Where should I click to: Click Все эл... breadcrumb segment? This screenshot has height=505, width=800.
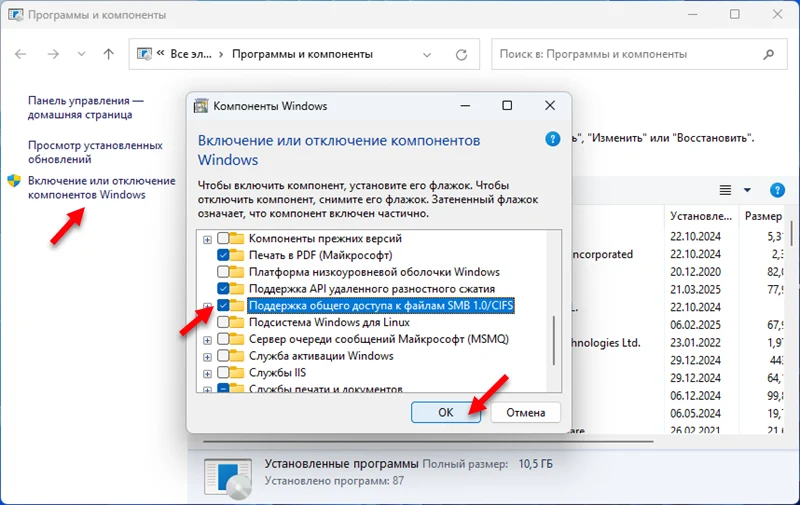coord(191,54)
